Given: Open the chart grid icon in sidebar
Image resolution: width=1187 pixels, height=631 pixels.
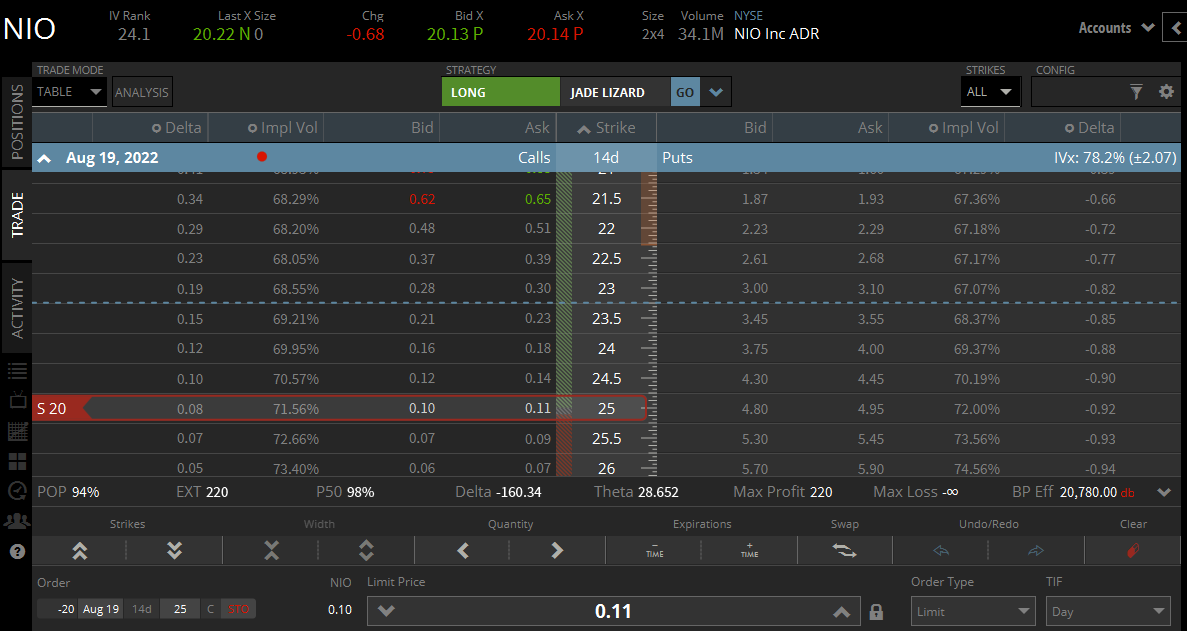Looking at the screenshot, I should (x=17, y=431).
